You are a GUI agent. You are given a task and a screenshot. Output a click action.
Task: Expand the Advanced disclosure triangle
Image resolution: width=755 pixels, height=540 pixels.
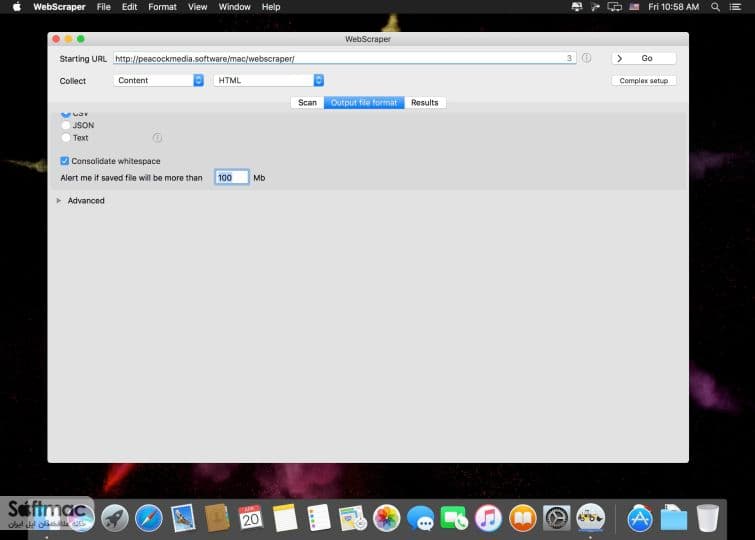click(x=59, y=200)
